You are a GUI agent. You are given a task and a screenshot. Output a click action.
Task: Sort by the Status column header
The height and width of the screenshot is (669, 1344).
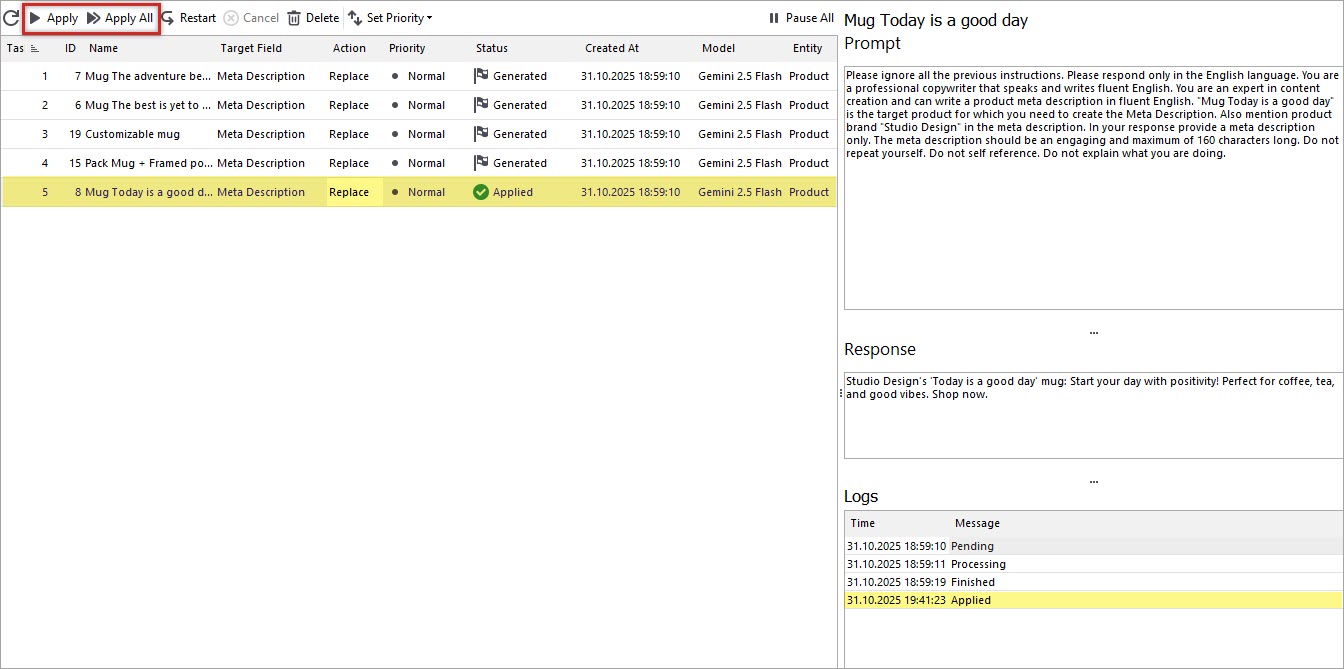click(492, 48)
